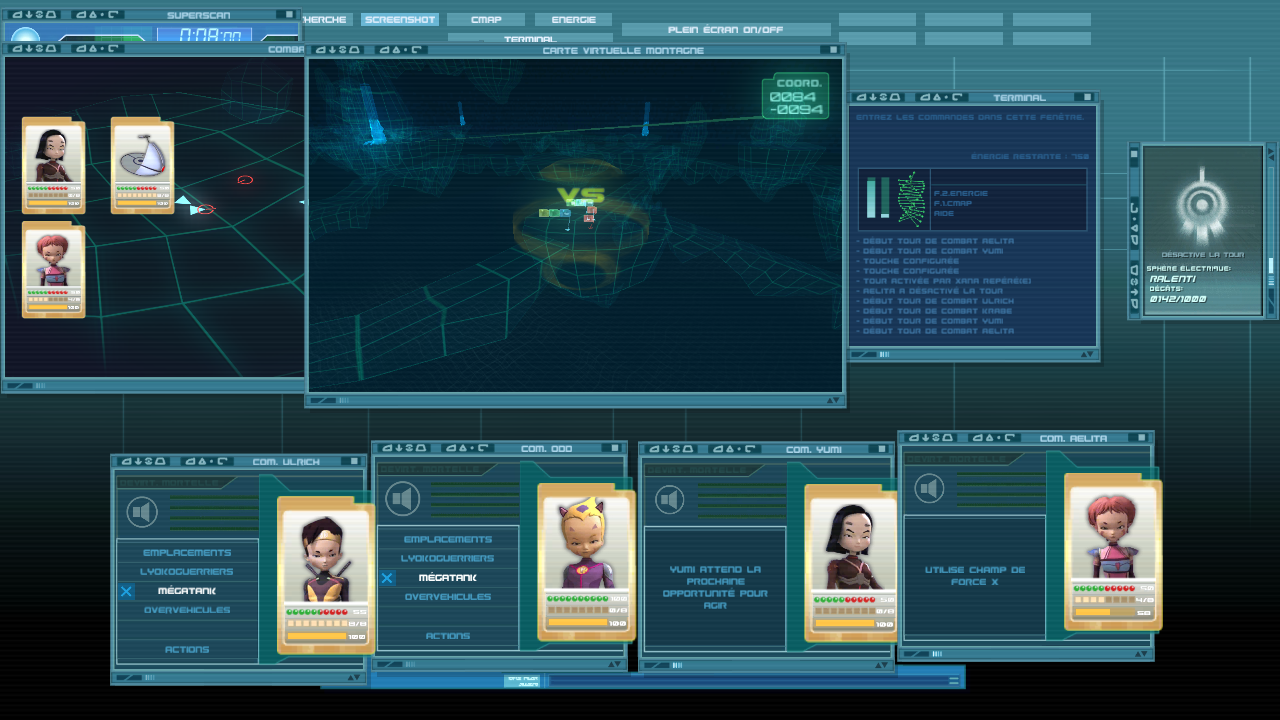
Task: Choose Mégatank in Com. Odd menu
Action: point(447,578)
